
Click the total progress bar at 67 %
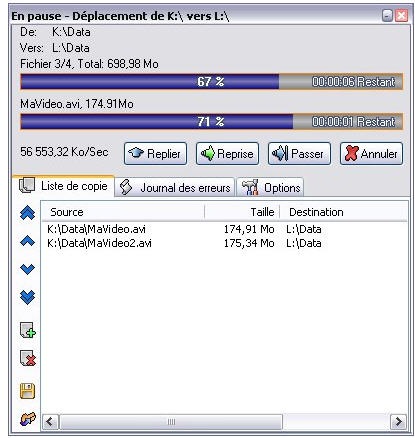point(212,82)
